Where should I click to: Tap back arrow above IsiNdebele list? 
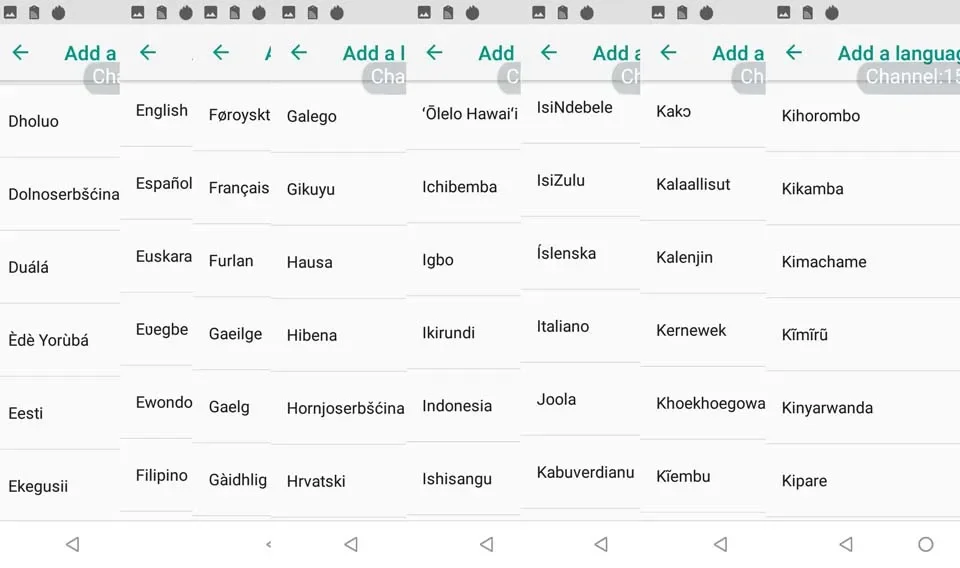549,53
